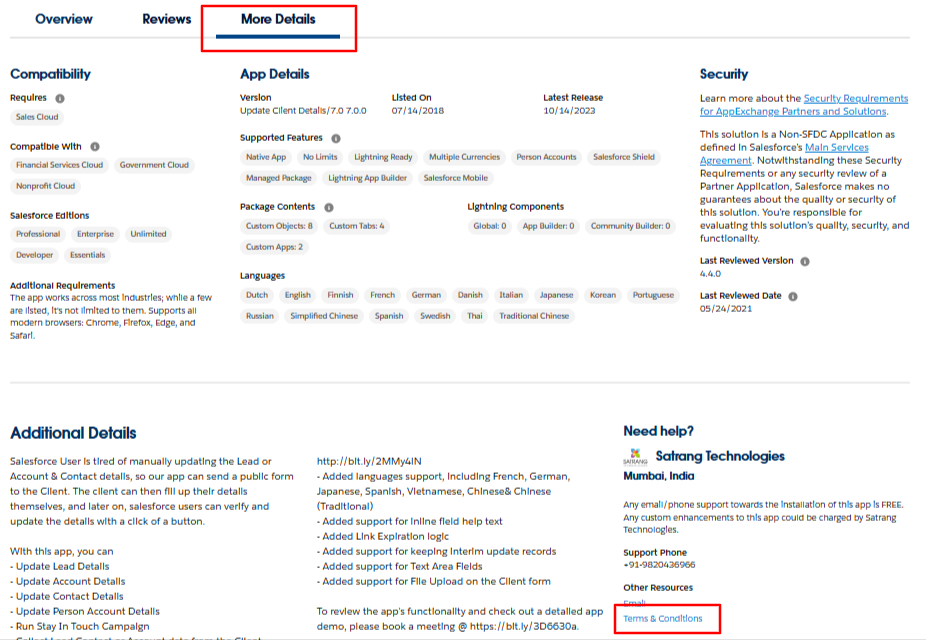Click the Simplified Chinese language tag
This screenshot has height=640, width=926.
(x=324, y=316)
